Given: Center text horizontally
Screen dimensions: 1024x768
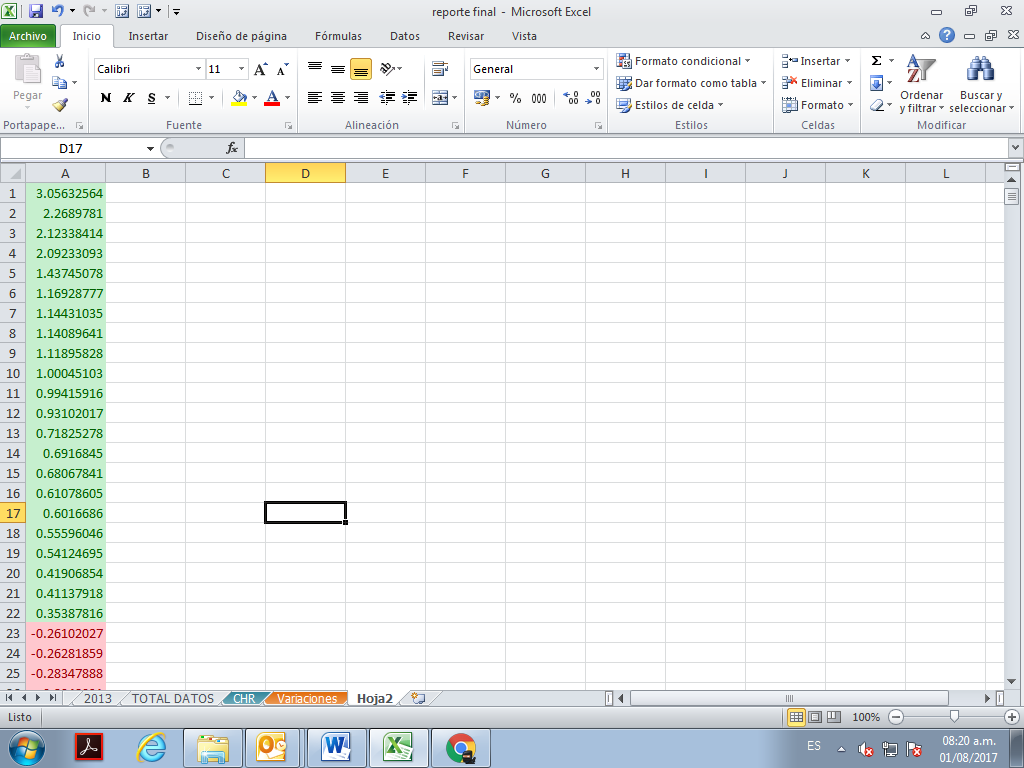Looking at the screenshot, I should (x=338, y=98).
